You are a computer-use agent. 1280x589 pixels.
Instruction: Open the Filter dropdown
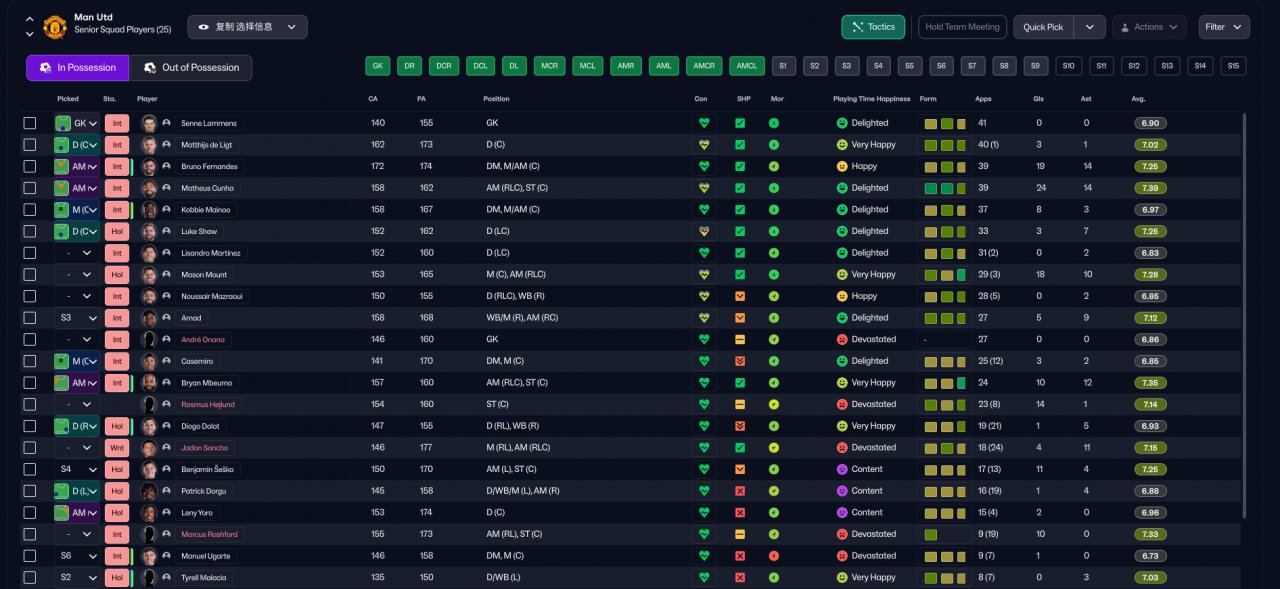click(x=1224, y=27)
